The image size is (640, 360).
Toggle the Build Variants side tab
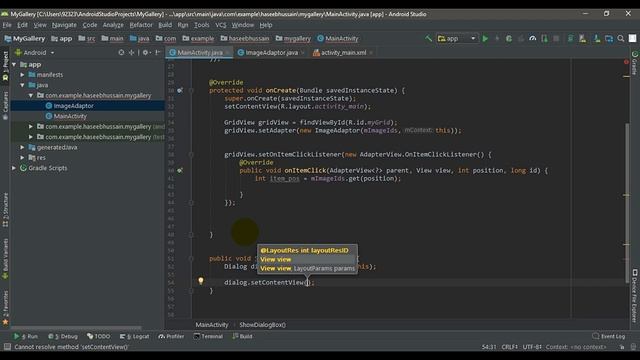coord(5,259)
